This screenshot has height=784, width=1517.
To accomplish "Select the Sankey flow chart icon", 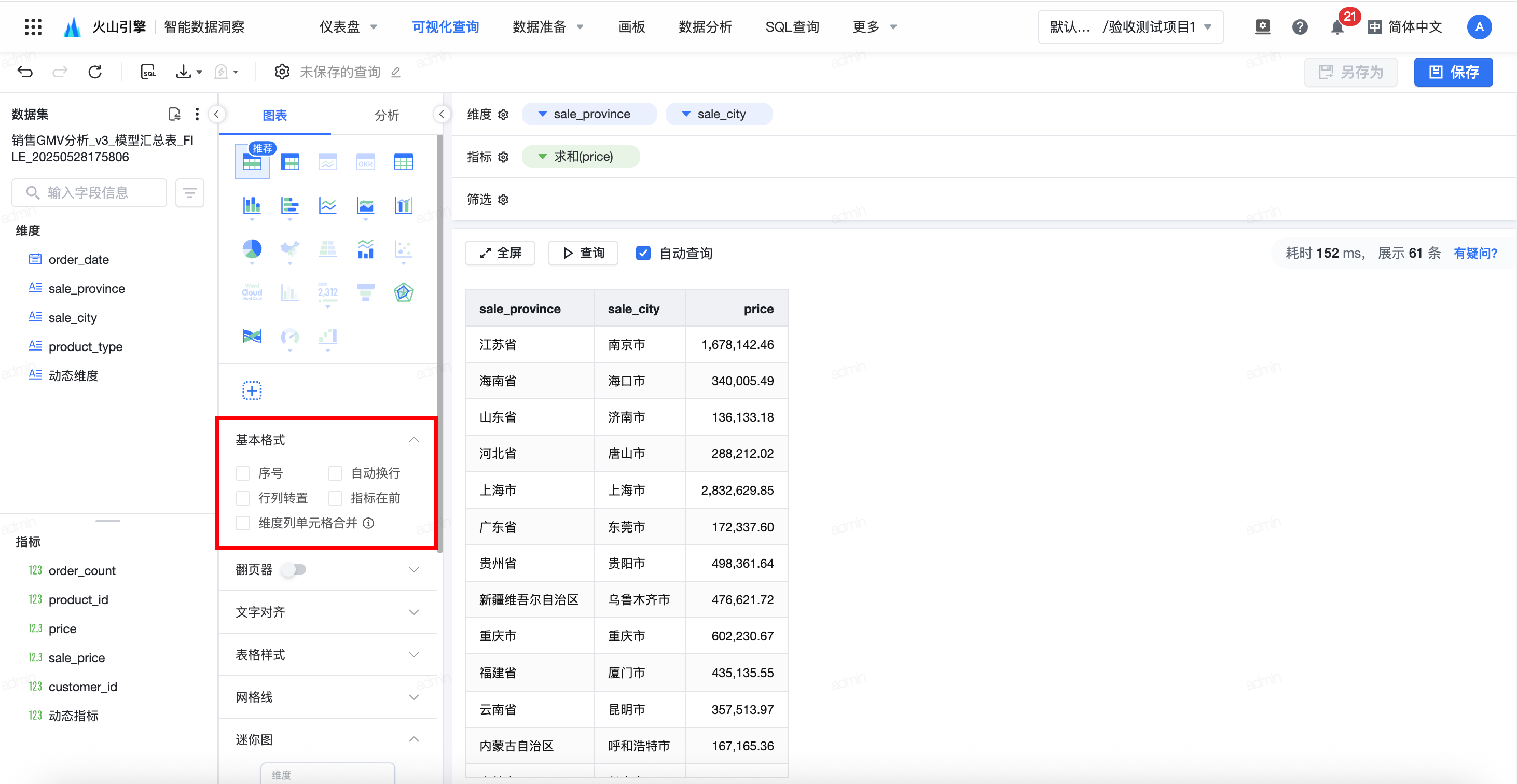I will point(252,336).
